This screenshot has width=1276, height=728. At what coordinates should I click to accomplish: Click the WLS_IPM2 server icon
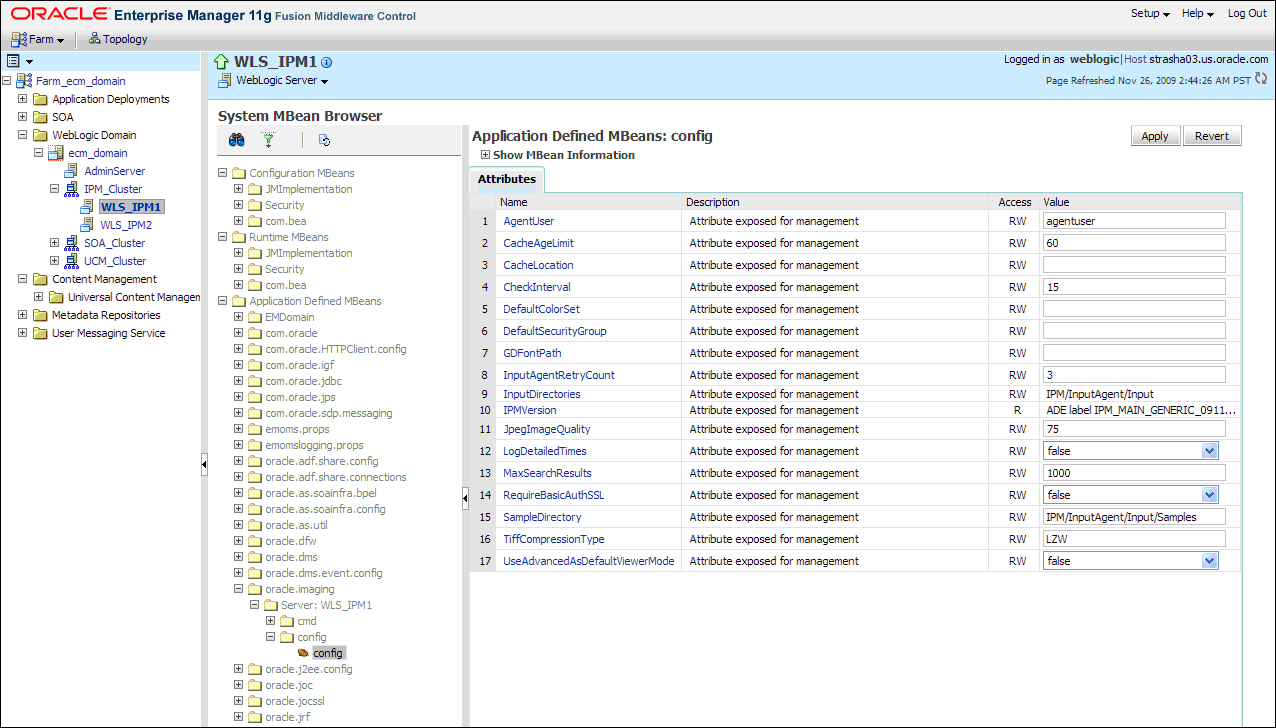click(88, 225)
